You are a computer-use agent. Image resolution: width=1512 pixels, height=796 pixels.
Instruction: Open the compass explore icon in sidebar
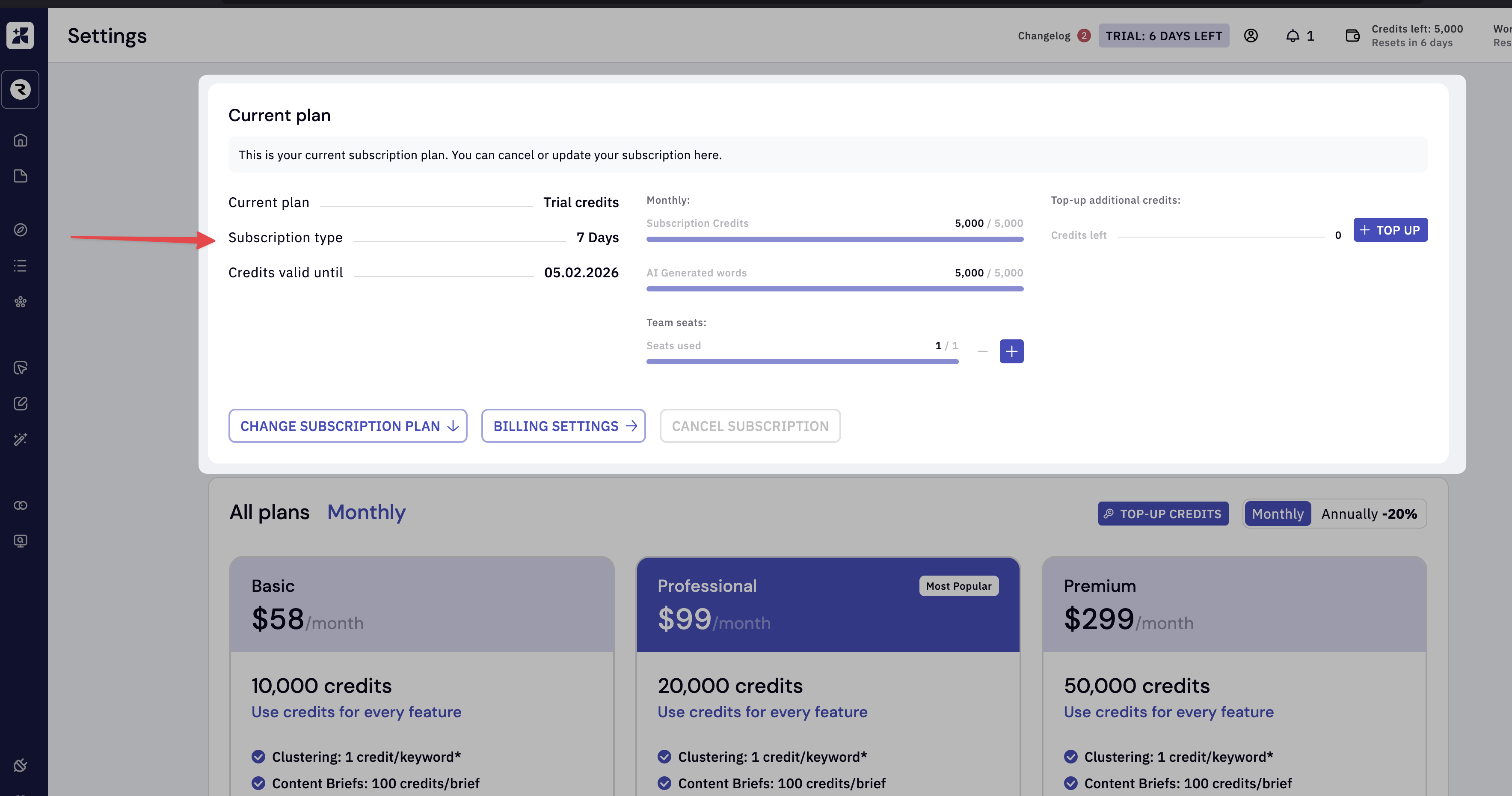[x=21, y=229]
